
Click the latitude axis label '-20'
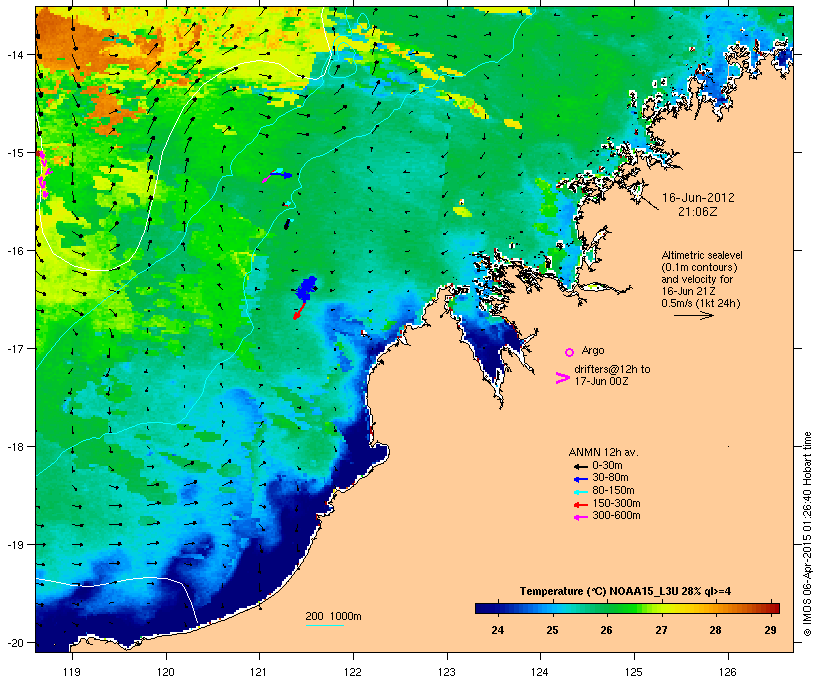15,643
